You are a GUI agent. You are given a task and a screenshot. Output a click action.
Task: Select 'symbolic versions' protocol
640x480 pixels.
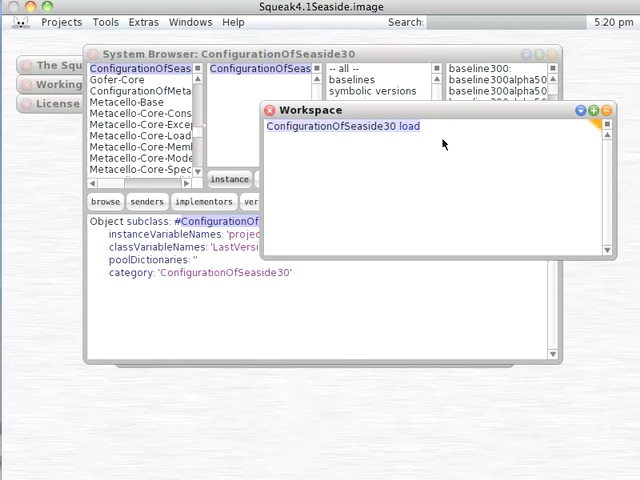(x=373, y=91)
